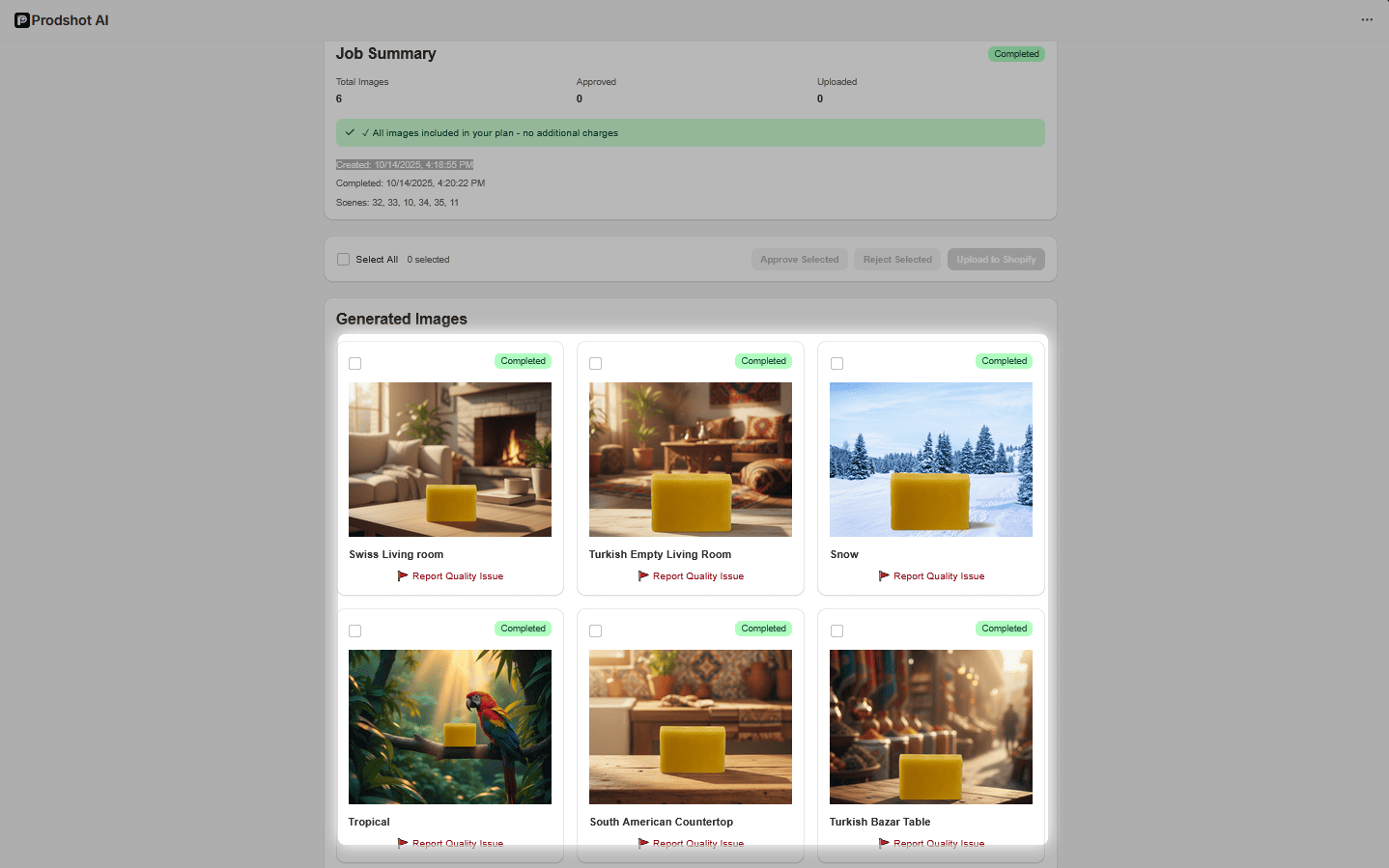This screenshot has width=1389, height=868.
Task: Click the Completed badge in Job Summary
Action: pos(1016,54)
